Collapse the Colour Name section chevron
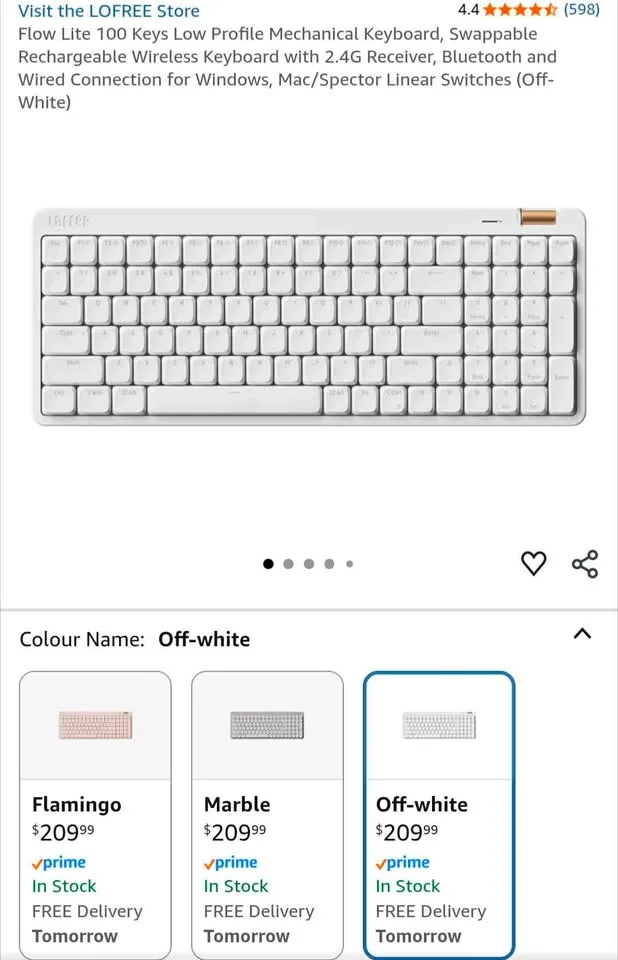 click(x=583, y=634)
